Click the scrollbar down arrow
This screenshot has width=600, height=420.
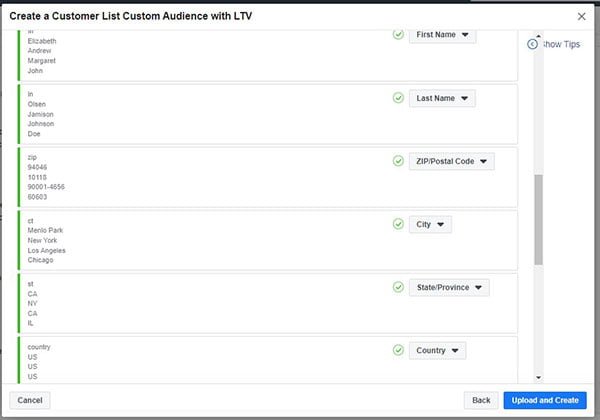pyautogui.click(x=538, y=378)
